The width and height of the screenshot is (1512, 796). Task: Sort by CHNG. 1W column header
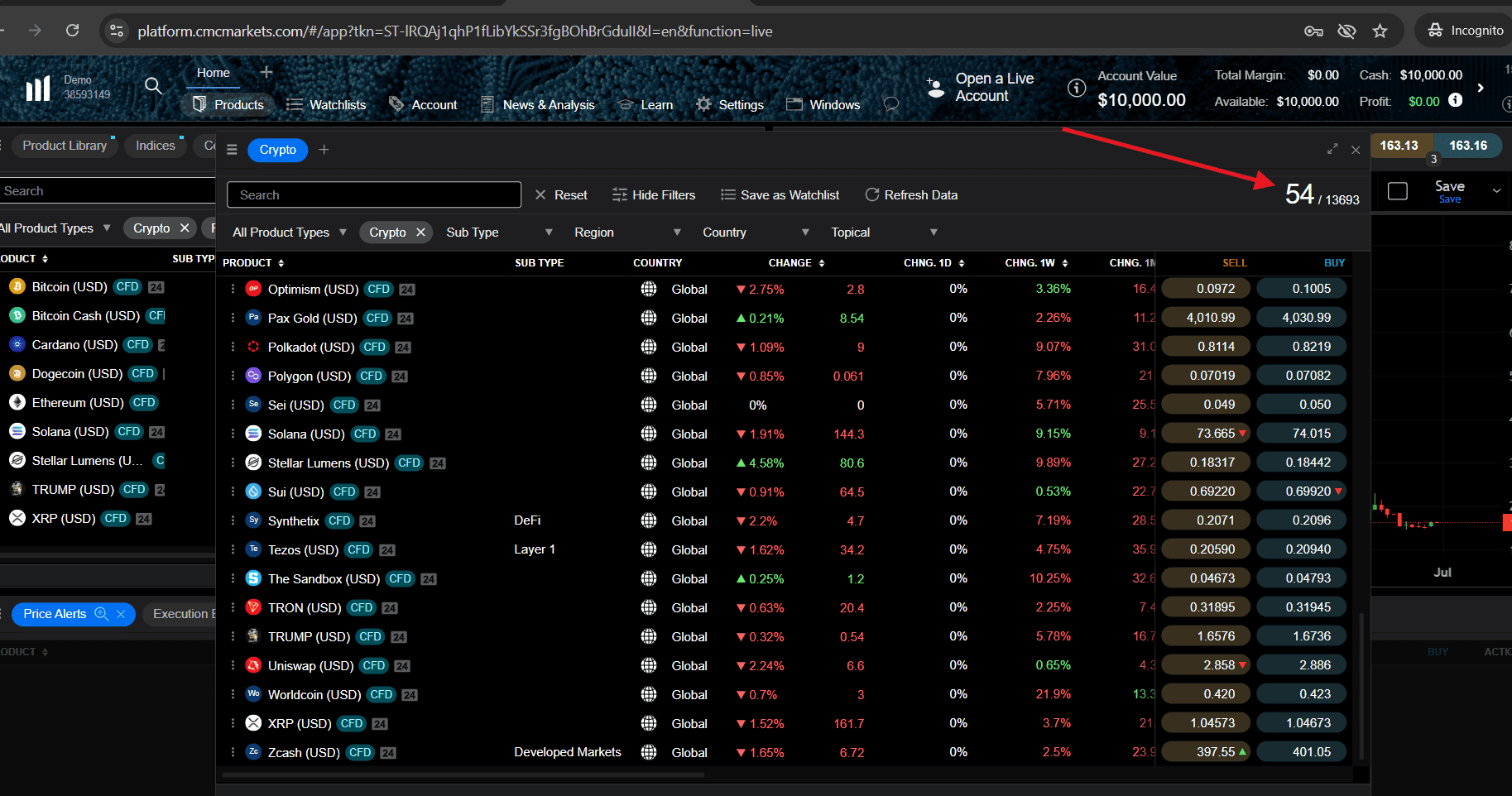(1036, 263)
